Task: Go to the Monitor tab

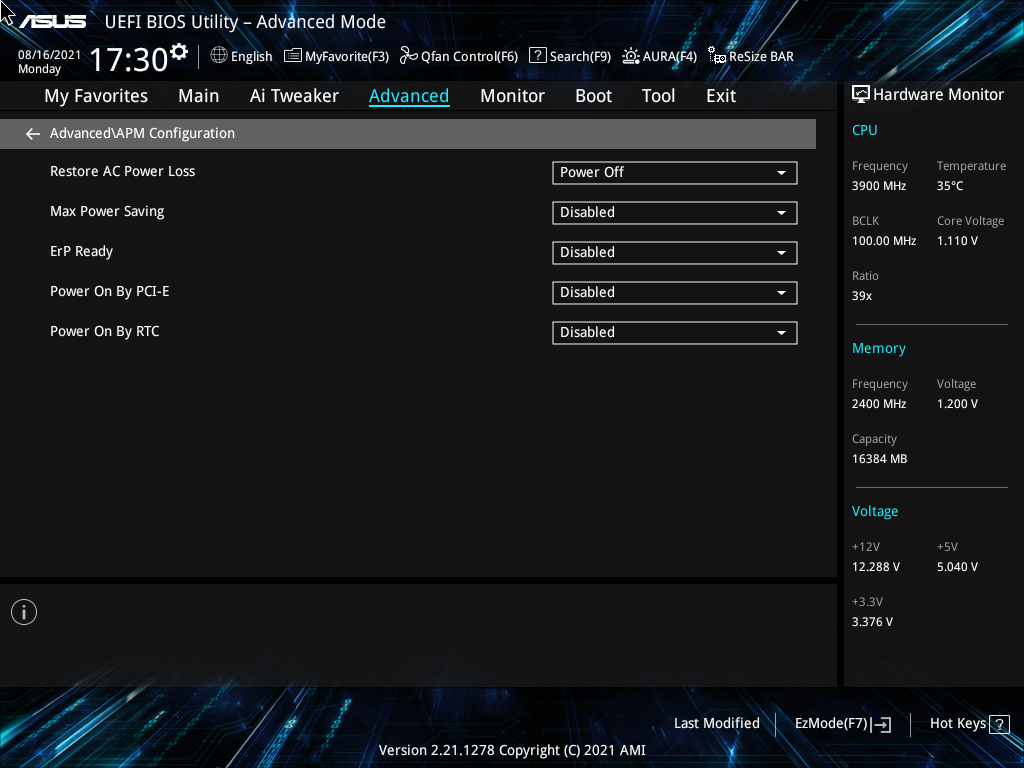Action: (x=513, y=96)
